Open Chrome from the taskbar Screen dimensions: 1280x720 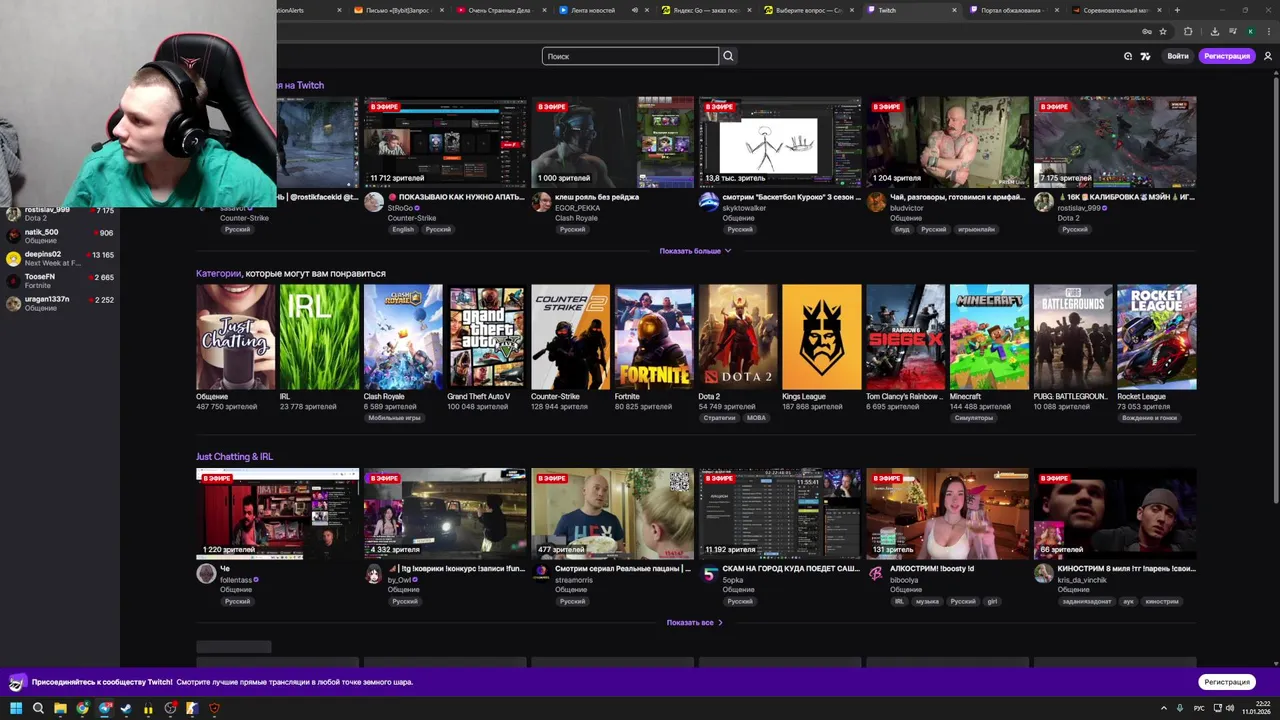point(82,708)
